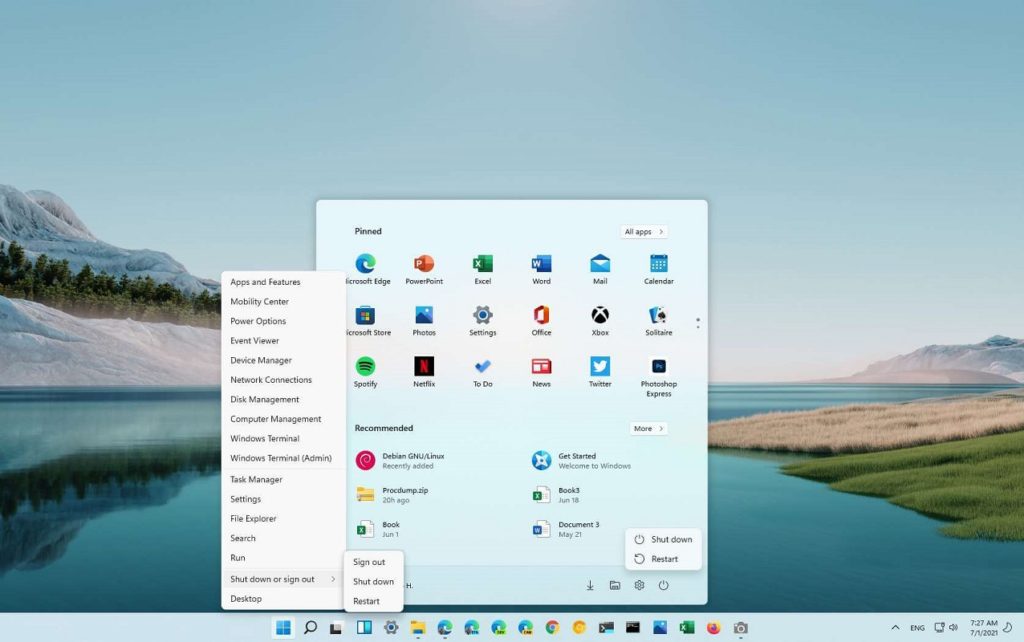1024x642 pixels.
Task: Show hidden tray icons chevron
Action: [x=895, y=628]
